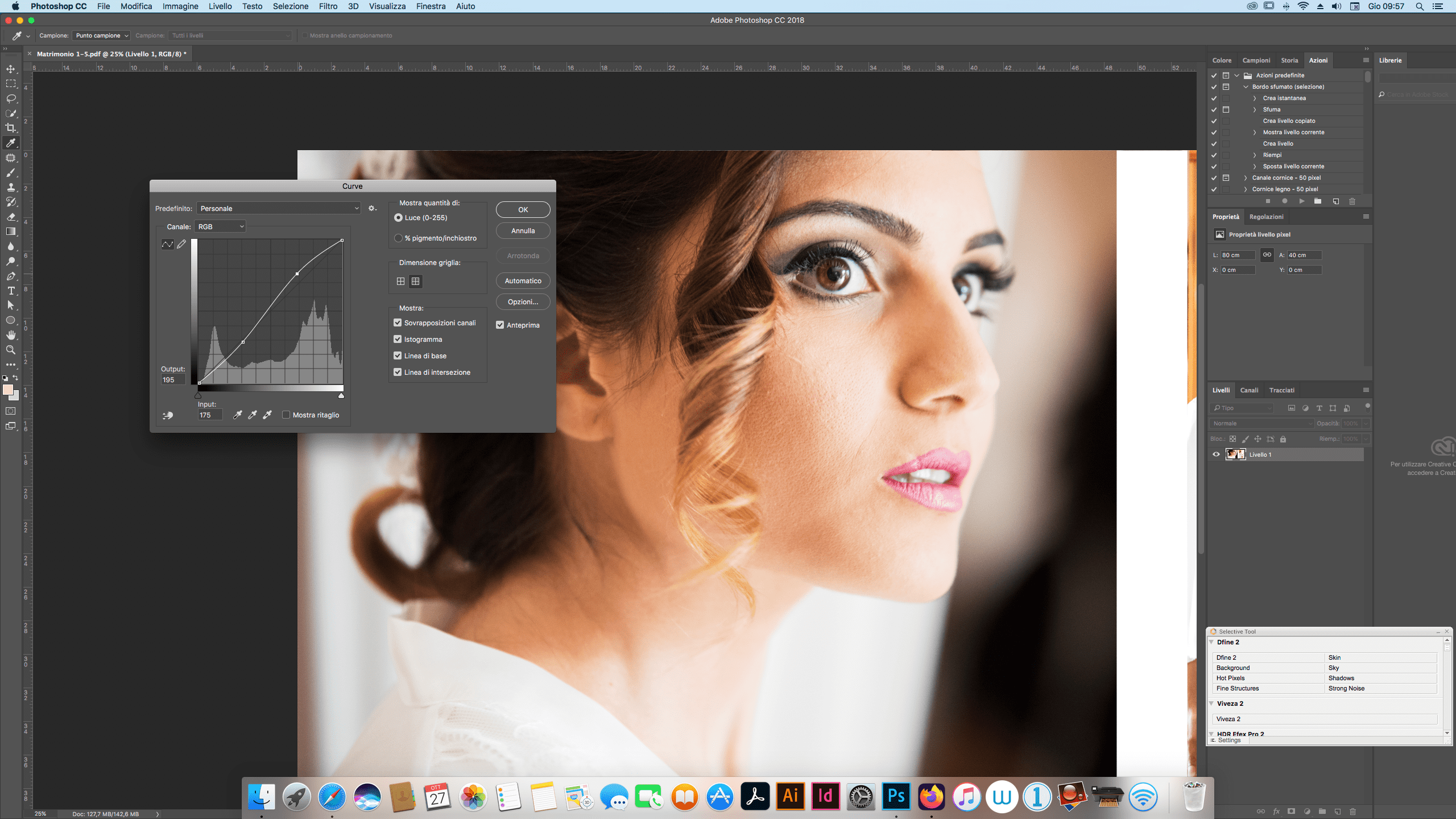
Task: Select % pigmento/inchiostro radio button
Action: (398, 238)
